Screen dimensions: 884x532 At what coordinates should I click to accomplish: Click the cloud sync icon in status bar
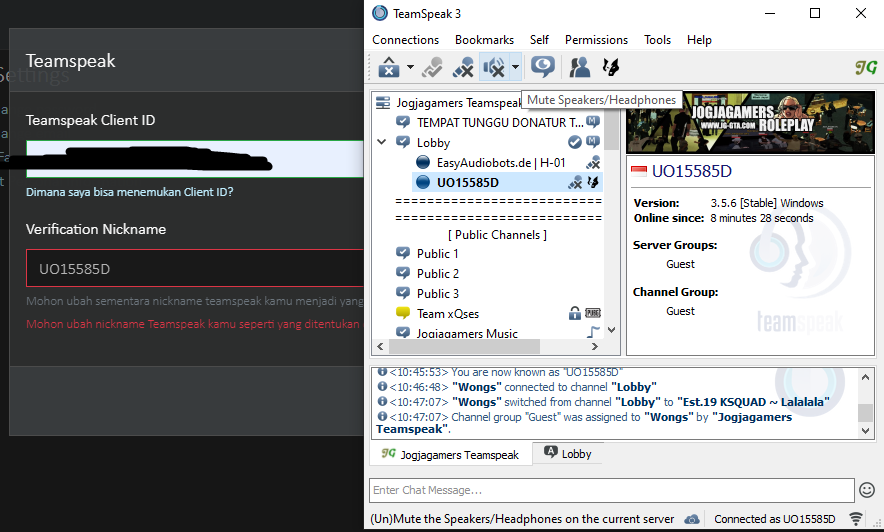pos(692,519)
